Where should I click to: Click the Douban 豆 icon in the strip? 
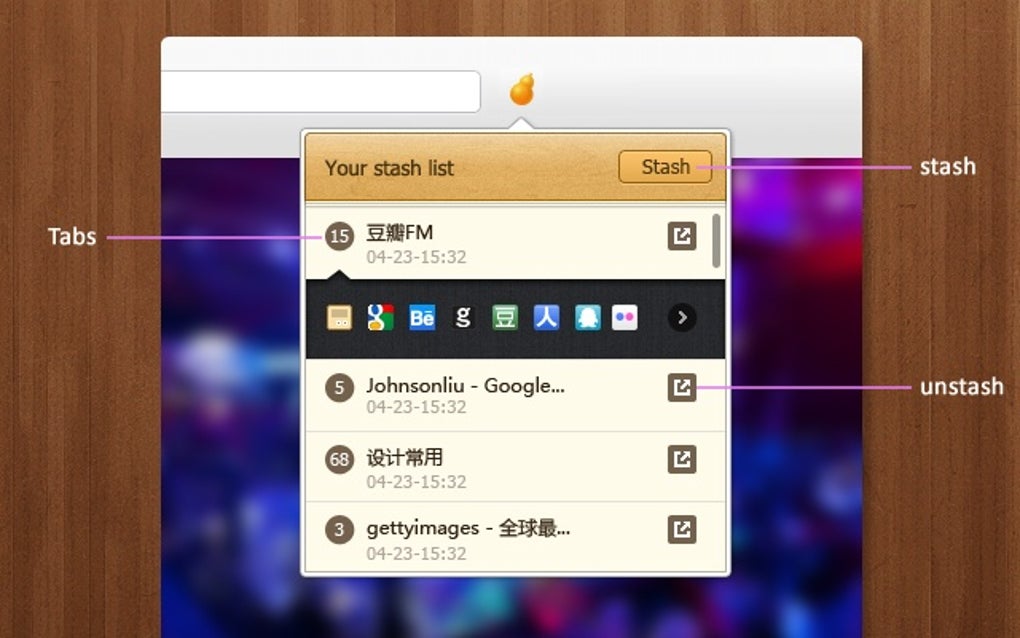click(x=504, y=317)
